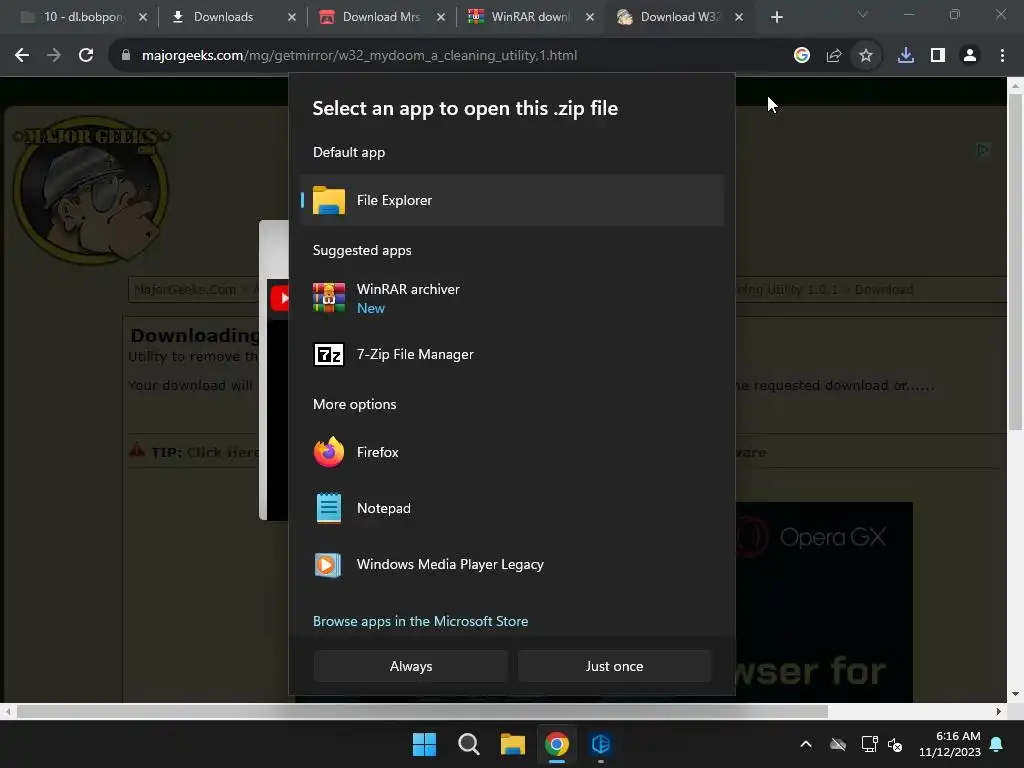Open File Explorer from taskbar
Screen dimensions: 1024x768
(513, 744)
